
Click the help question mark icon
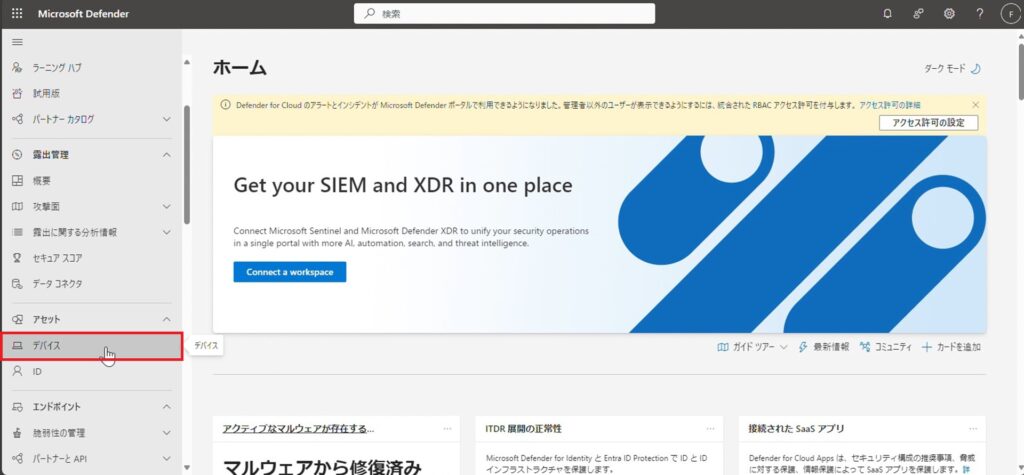[x=979, y=14]
